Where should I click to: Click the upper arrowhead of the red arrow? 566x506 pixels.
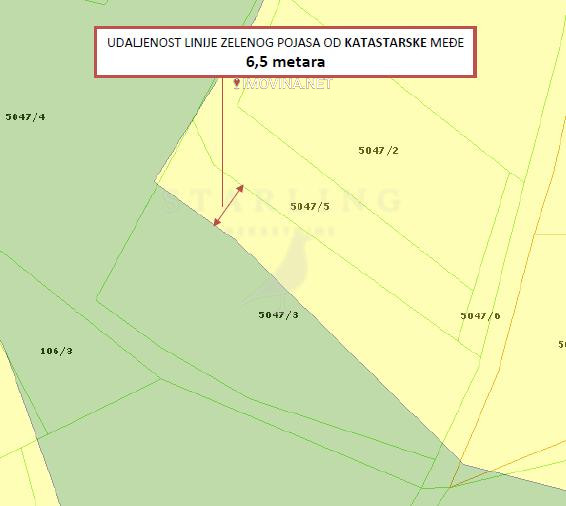[240, 189]
